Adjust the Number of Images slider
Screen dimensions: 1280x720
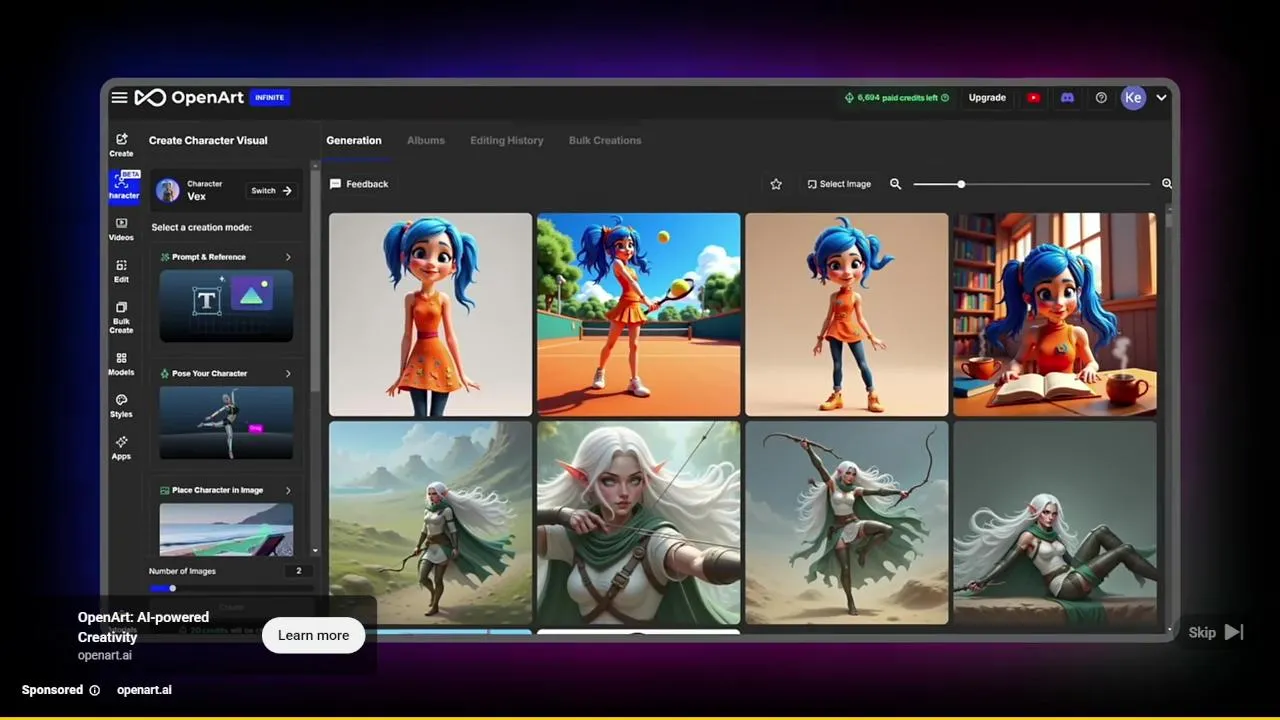coord(231,588)
